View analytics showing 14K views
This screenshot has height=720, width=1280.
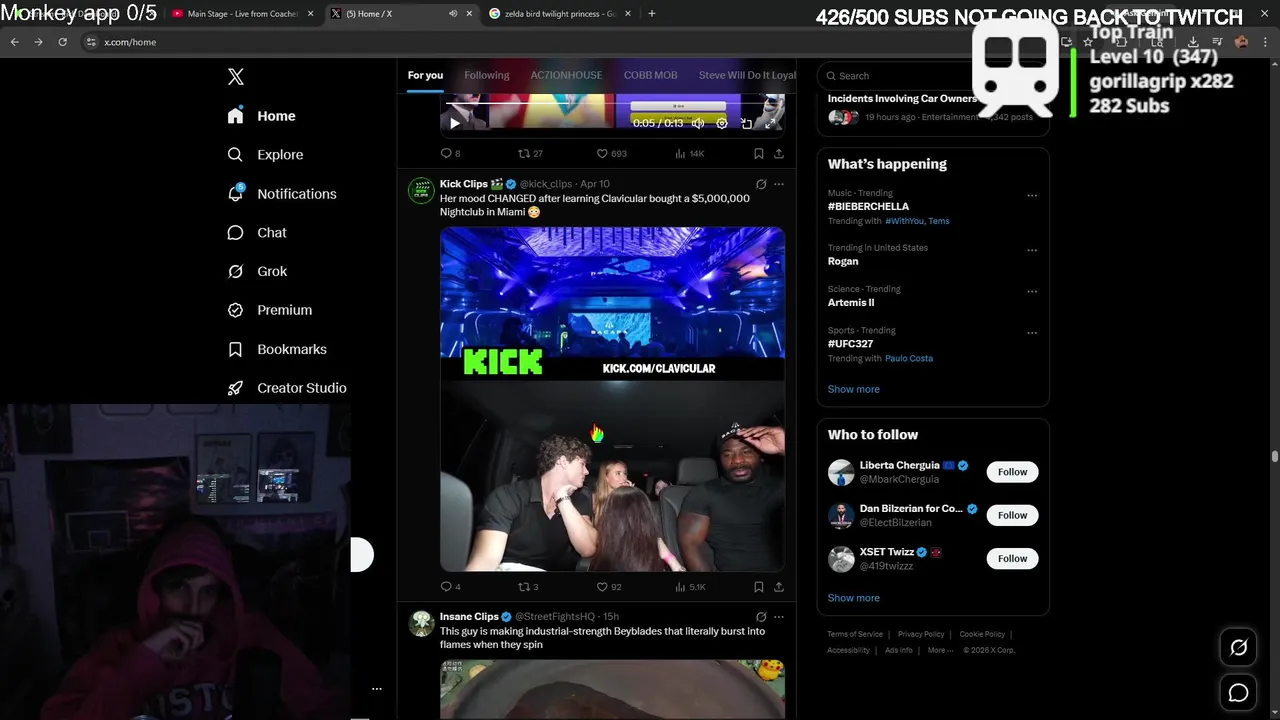(x=690, y=153)
